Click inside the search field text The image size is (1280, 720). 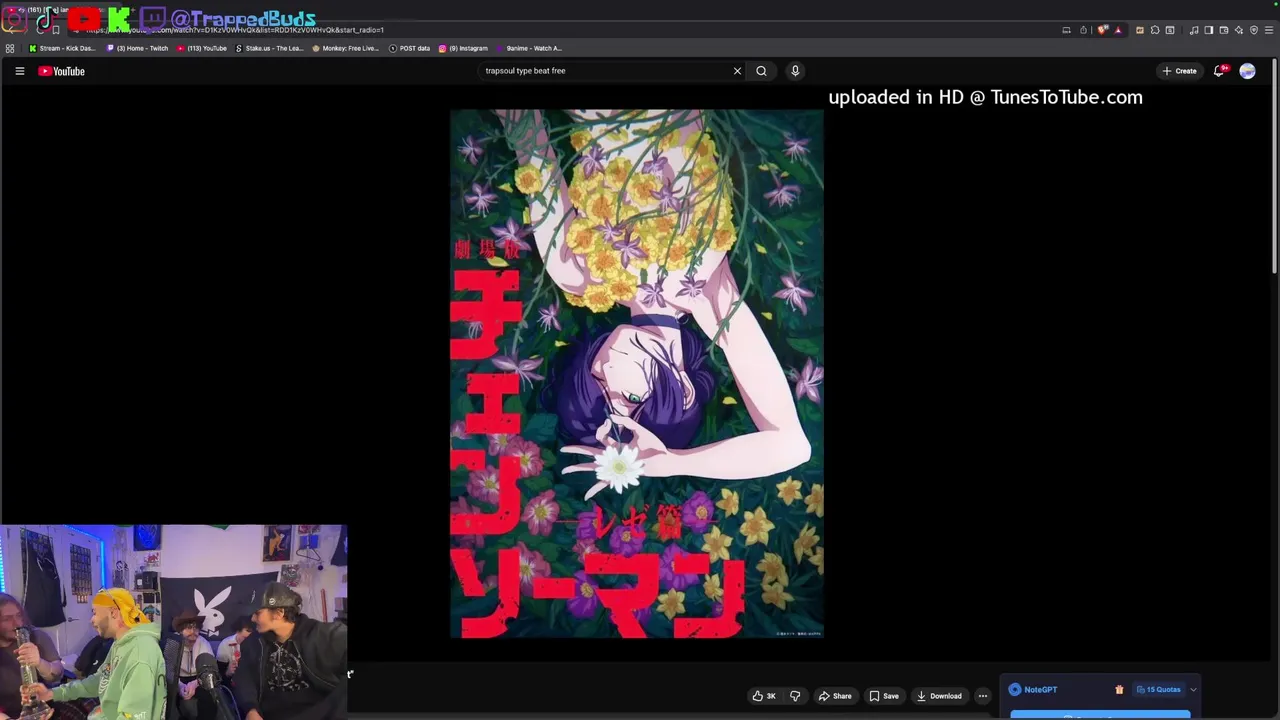[x=525, y=71]
